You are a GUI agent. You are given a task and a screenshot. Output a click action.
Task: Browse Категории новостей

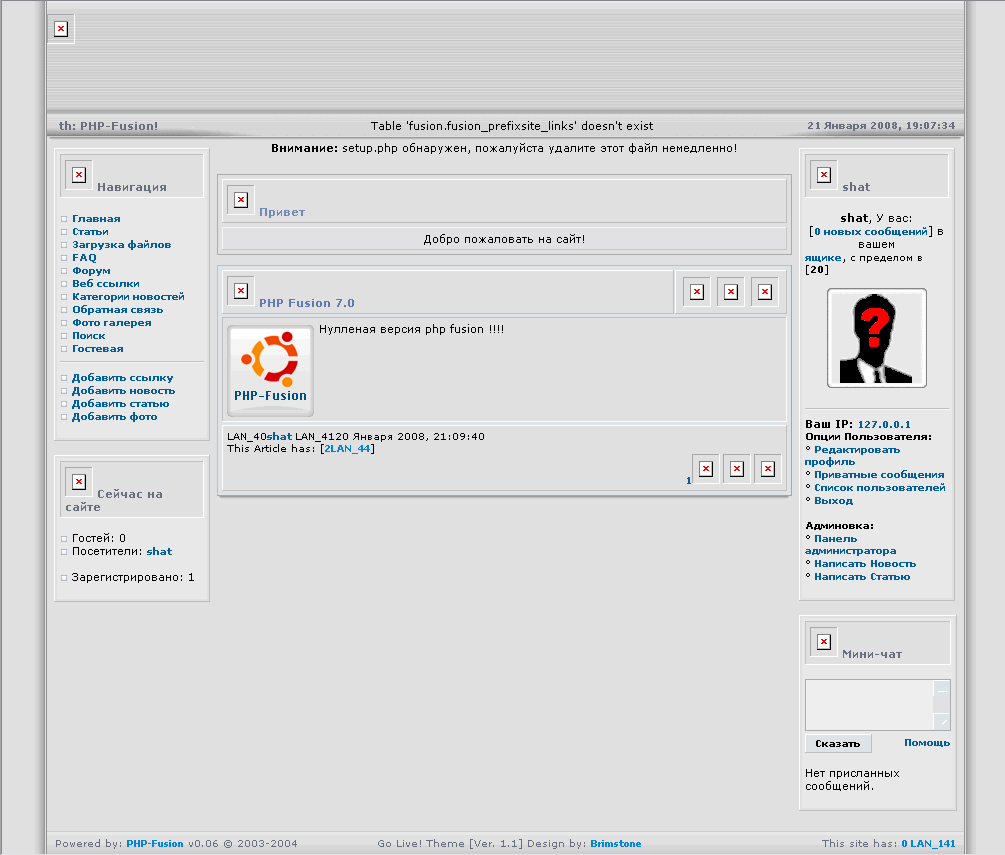(128, 297)
